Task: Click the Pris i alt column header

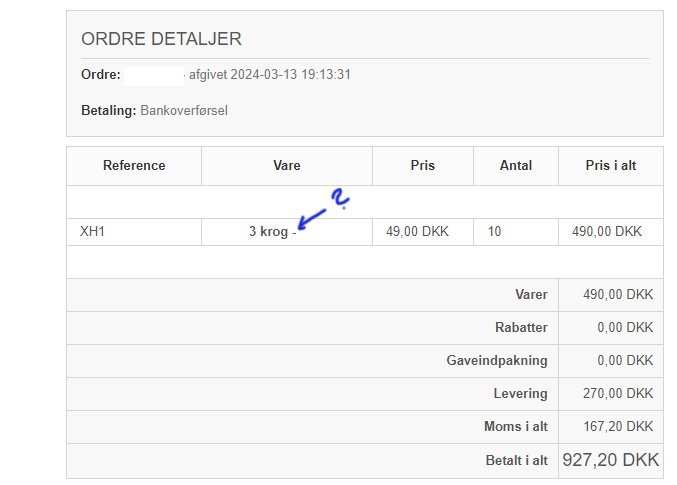Action: [610, 166]
